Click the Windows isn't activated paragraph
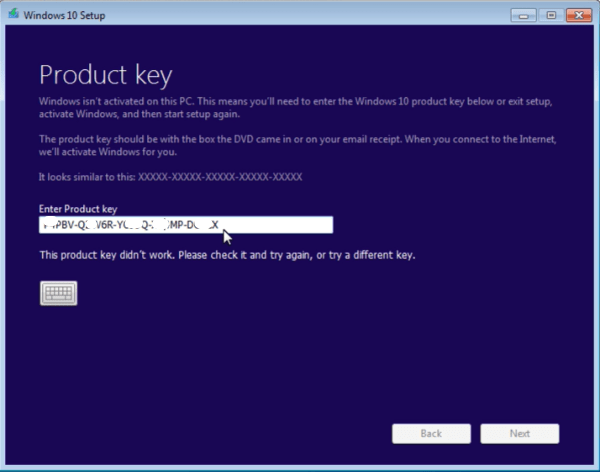600x472 pixels. [x=295, y=108]
